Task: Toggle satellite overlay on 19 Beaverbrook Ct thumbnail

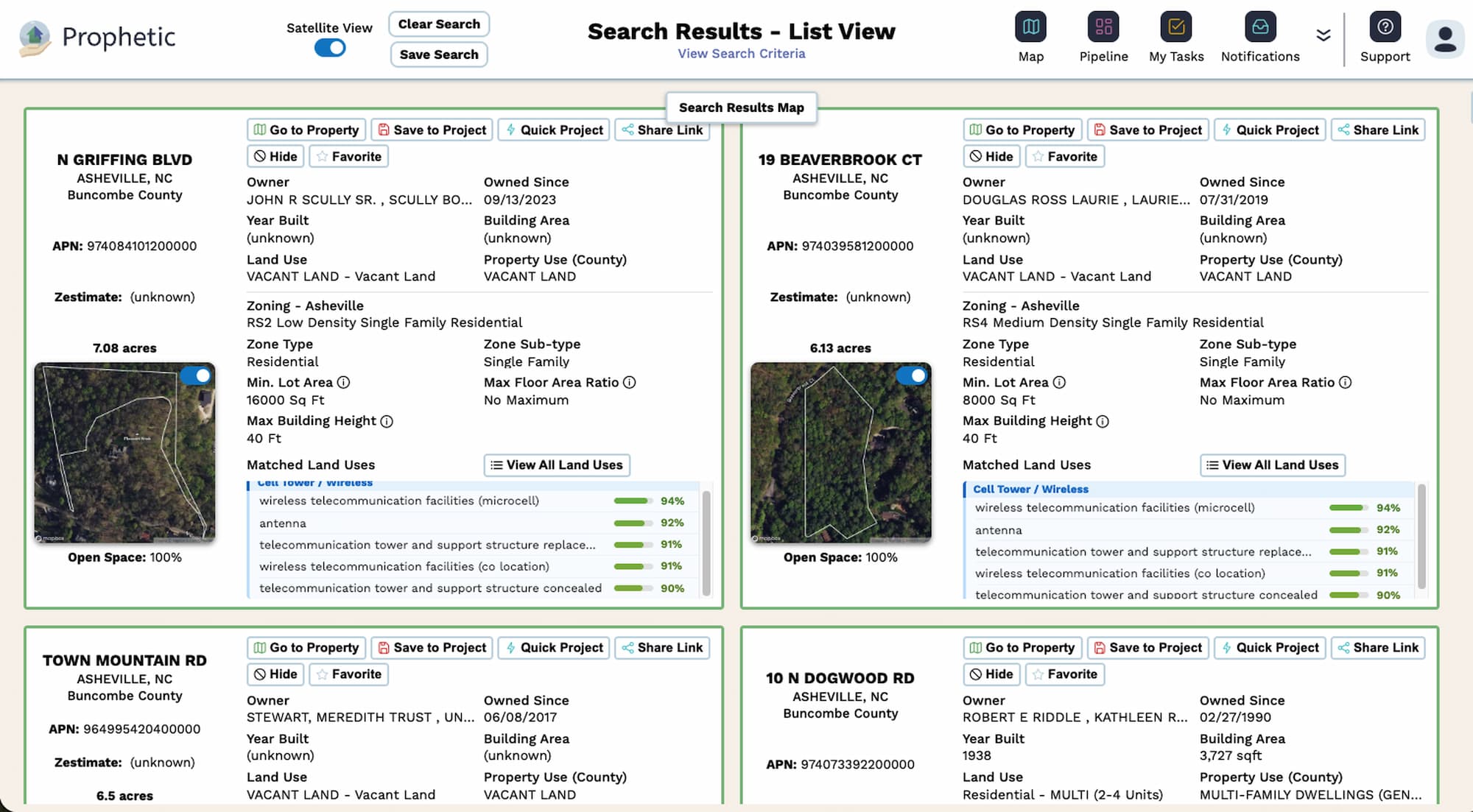Action: click(911, 376)
